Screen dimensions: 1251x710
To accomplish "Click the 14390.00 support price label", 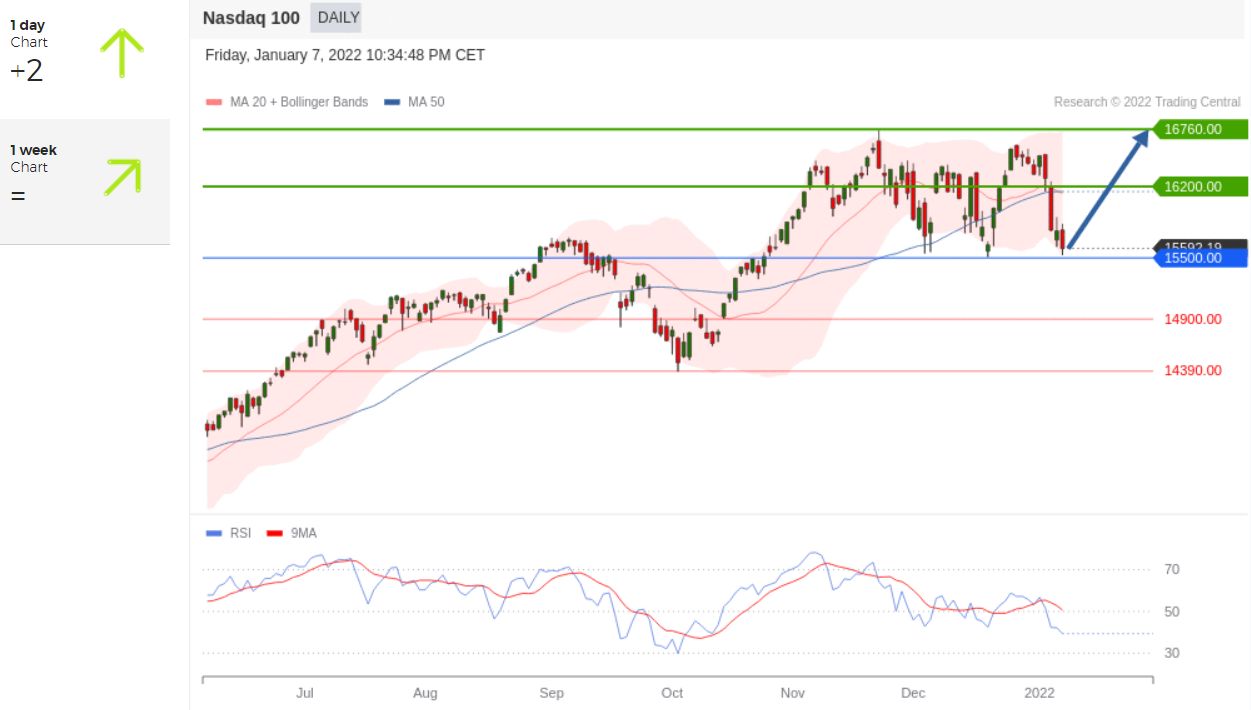I will click(x=1193, y=370).
